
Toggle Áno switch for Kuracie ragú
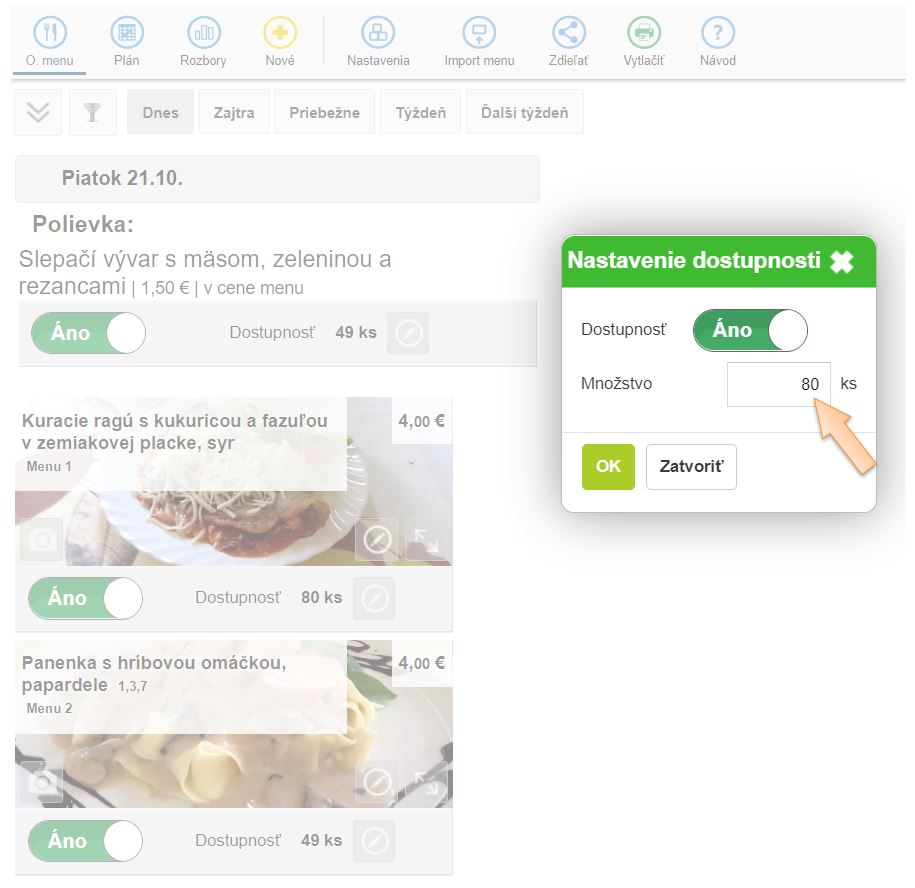click(85, 598)
